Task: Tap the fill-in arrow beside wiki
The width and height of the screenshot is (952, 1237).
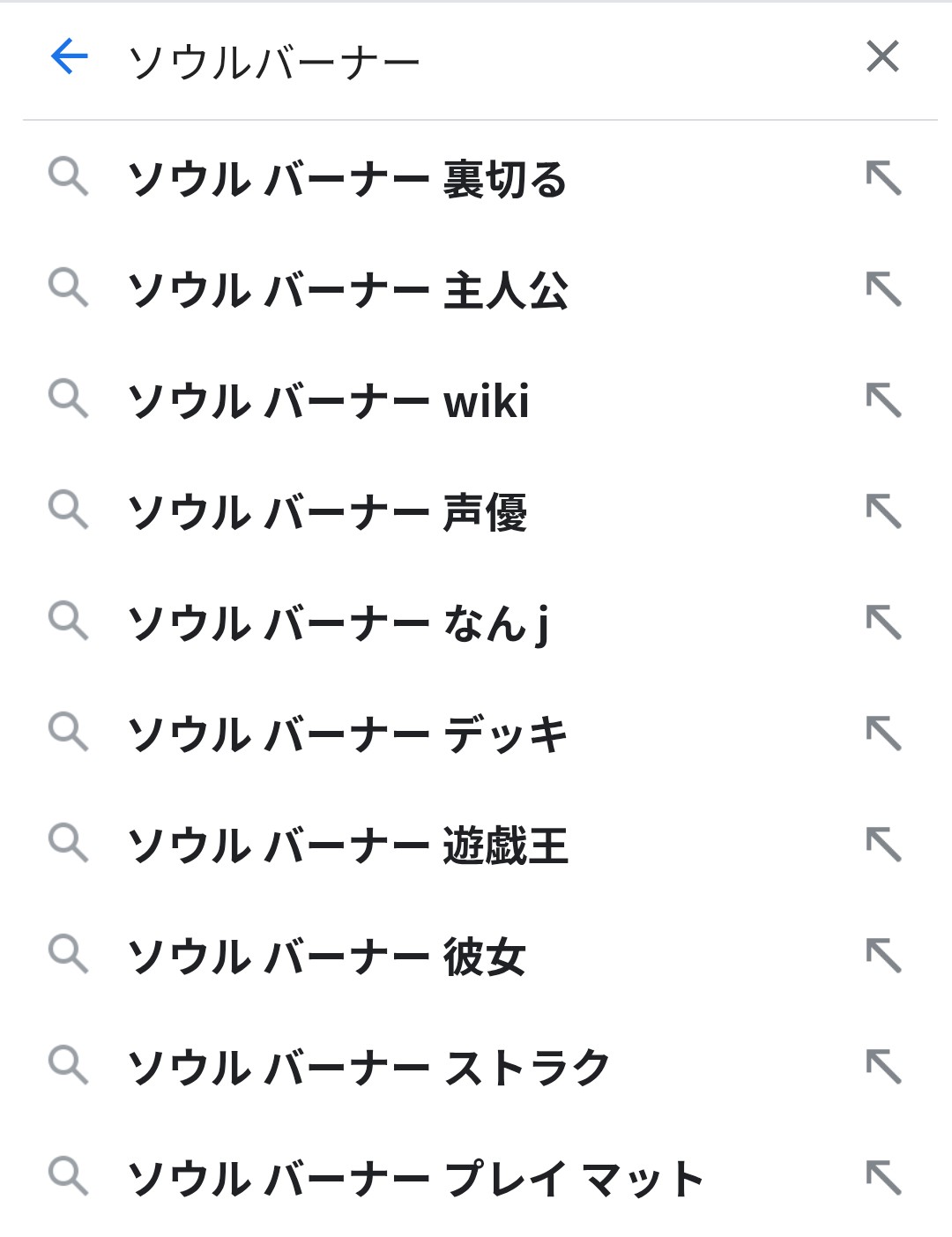Action: (x=883, y=400)
